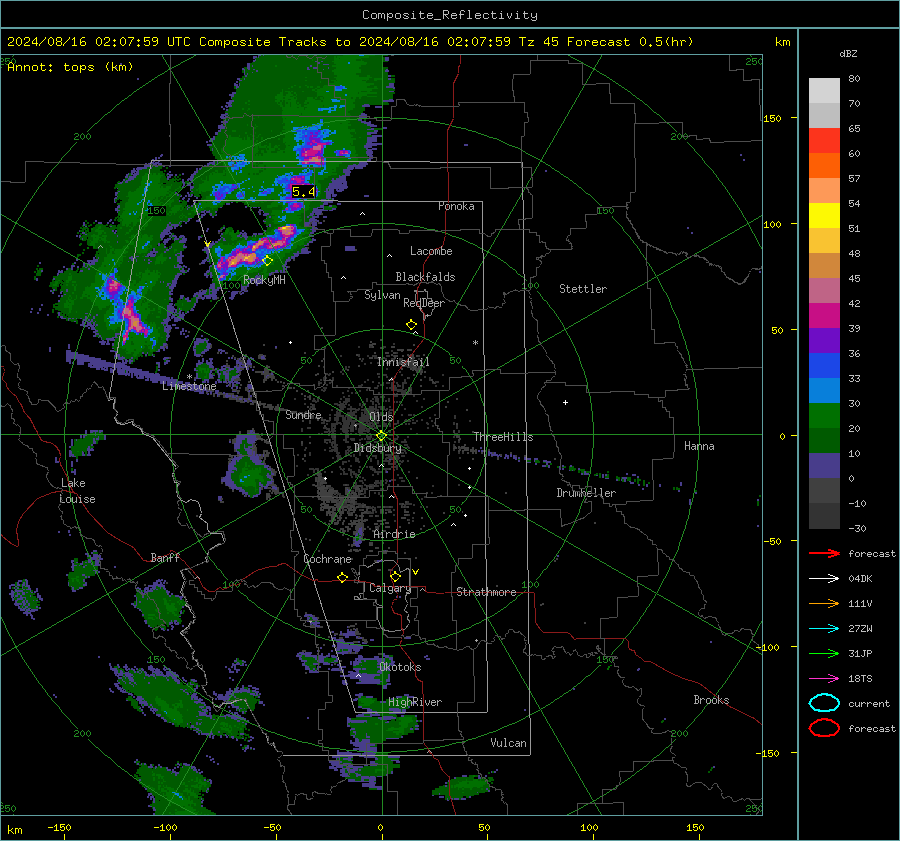The width and height of the screenshot is (900, 841).
Task: Click the orange 111V arrow icon
Action: coord(824,603)
